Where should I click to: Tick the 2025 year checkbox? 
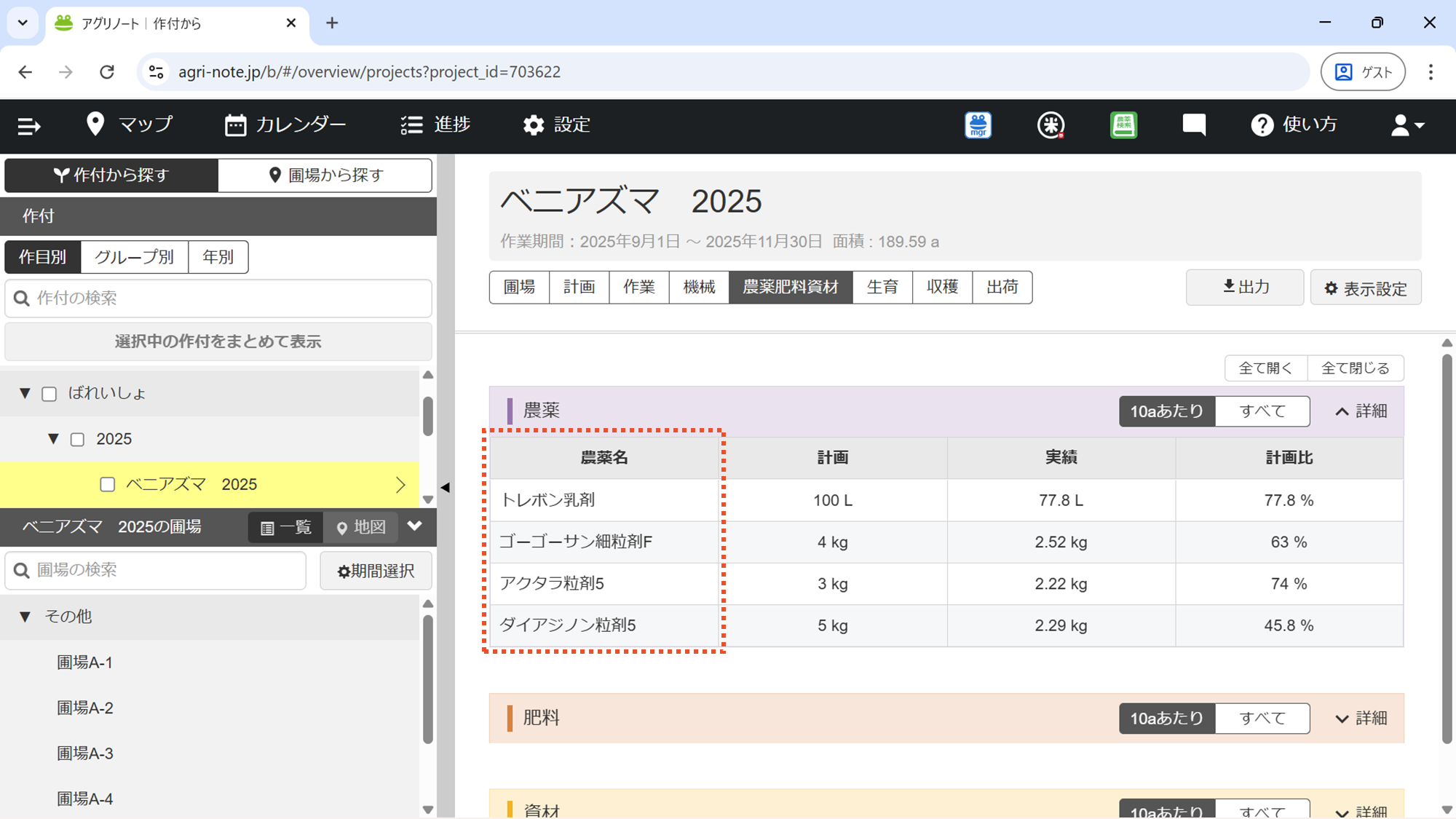(77, 440)
